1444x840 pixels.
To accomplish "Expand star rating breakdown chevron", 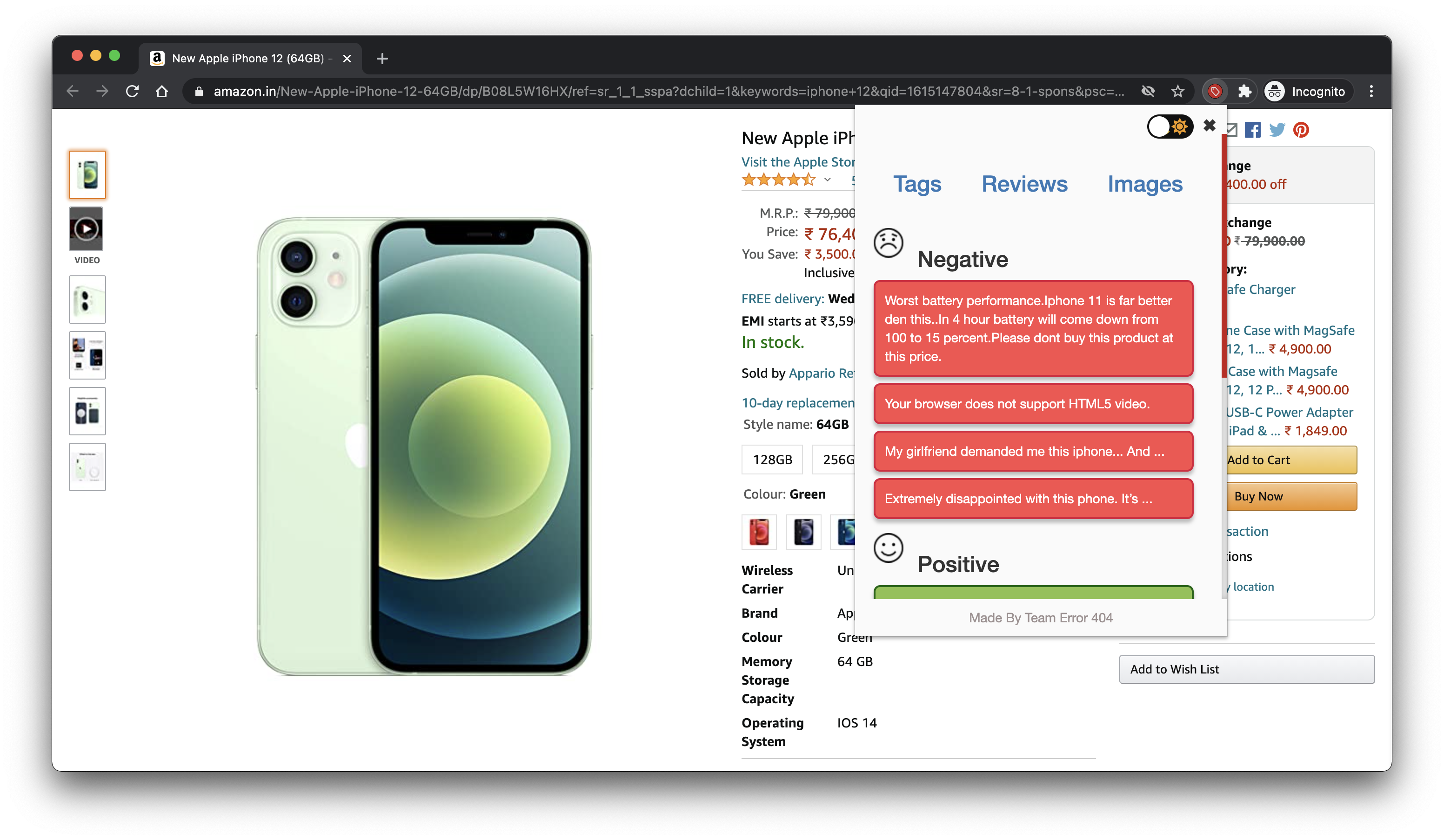I will click(827, 180).
